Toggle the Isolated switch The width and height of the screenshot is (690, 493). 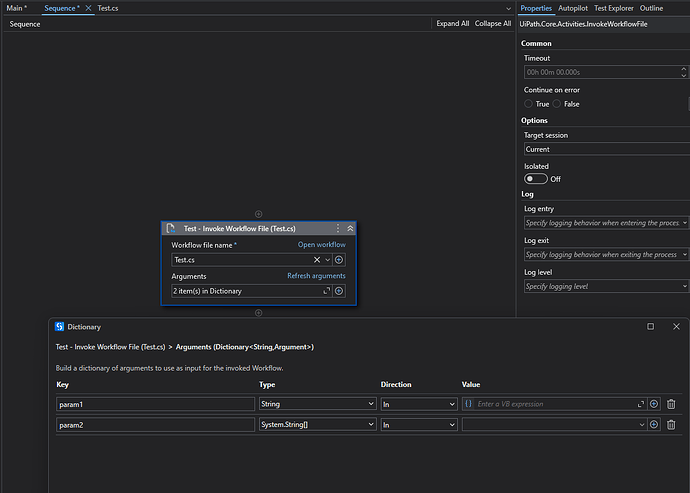(x=536, y=179)
